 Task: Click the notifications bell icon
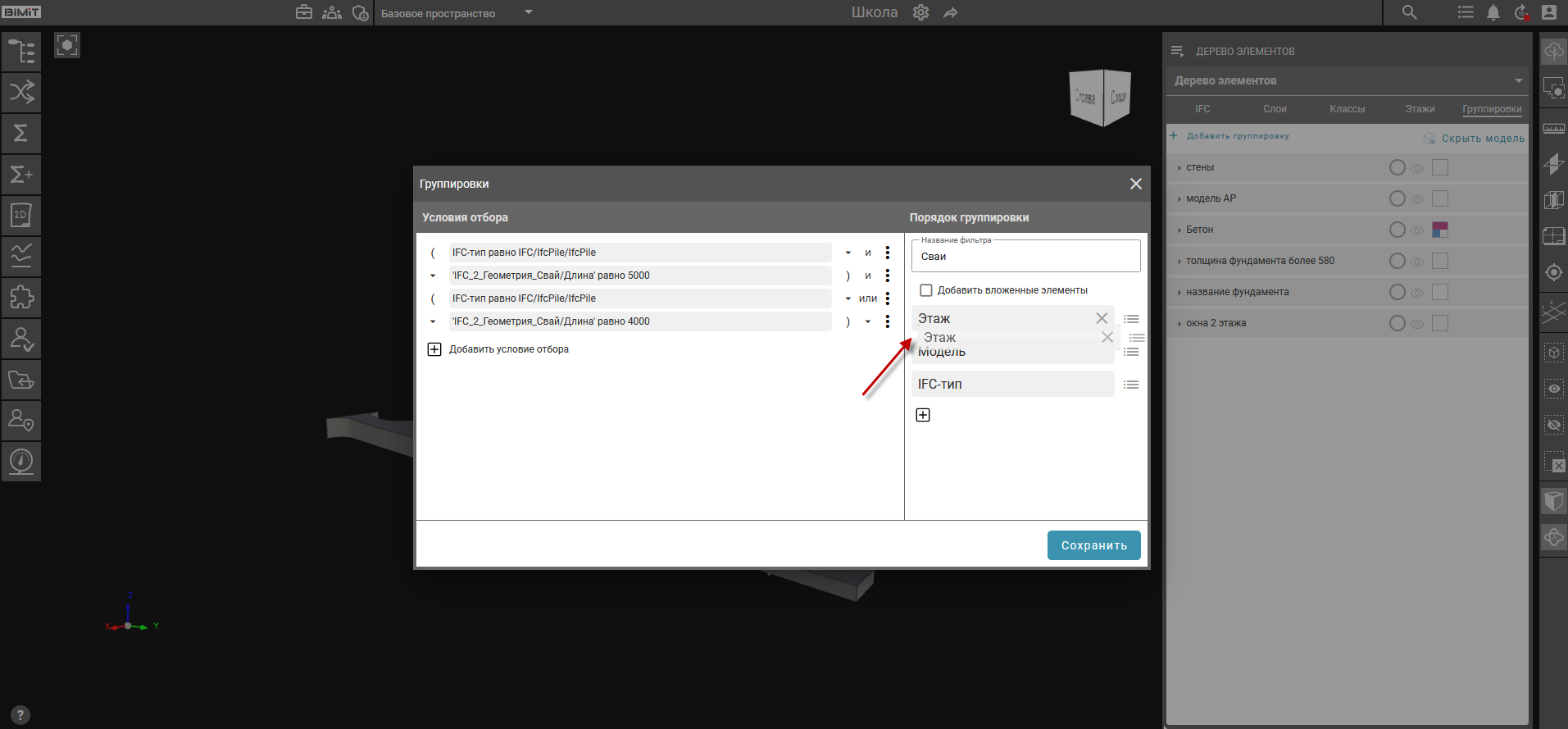[1493, 12]
